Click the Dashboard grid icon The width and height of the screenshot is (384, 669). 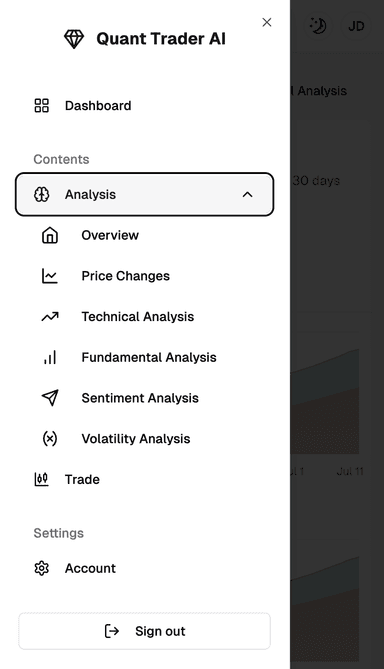tap(41, 105)
